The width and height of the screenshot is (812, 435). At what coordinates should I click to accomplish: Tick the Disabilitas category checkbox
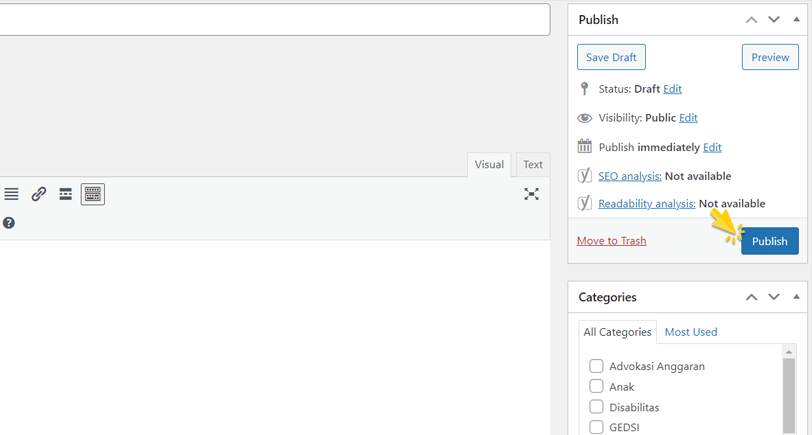click(597, 407)
